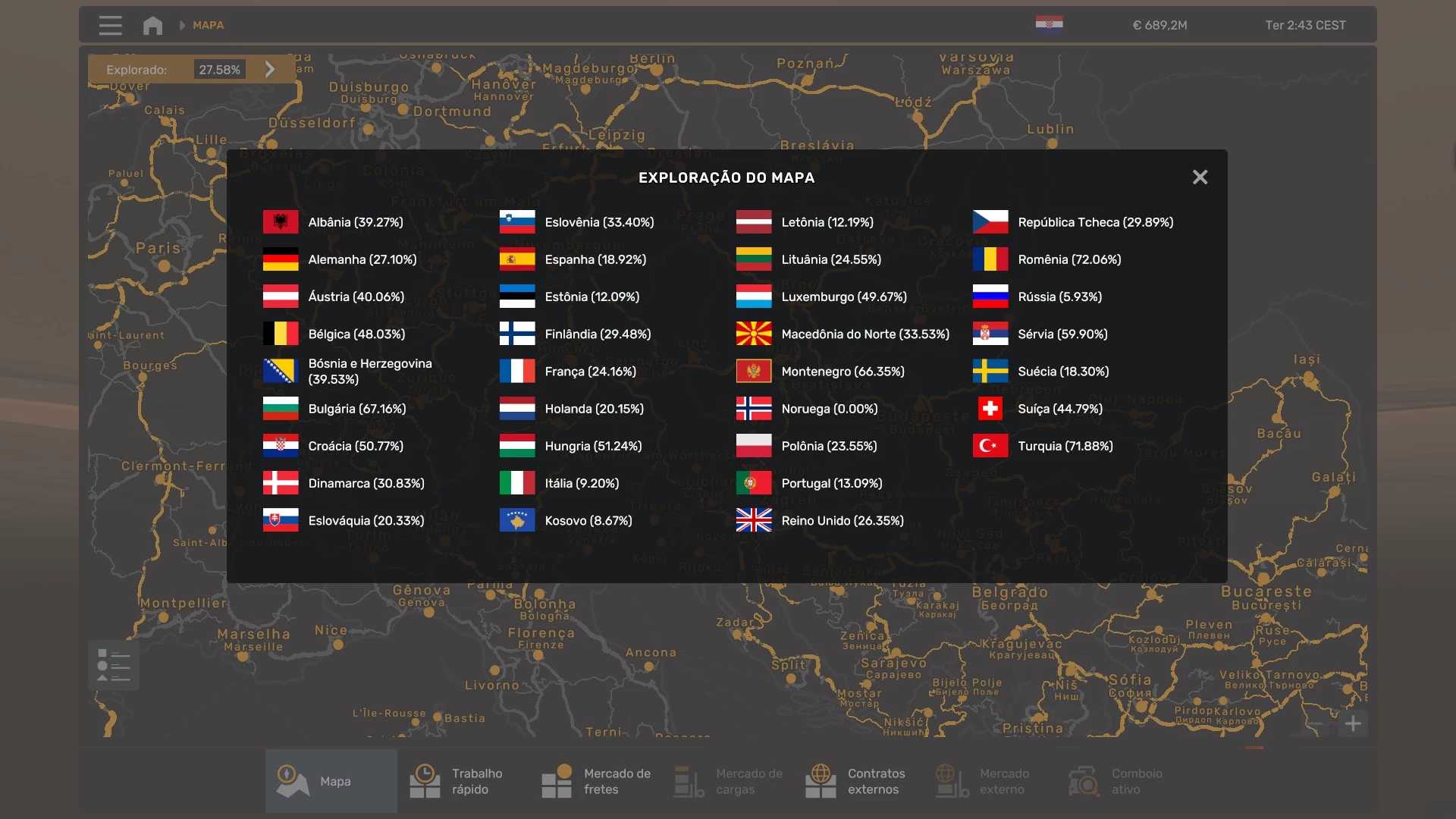Select Contratos externos tab

point(857,781)
